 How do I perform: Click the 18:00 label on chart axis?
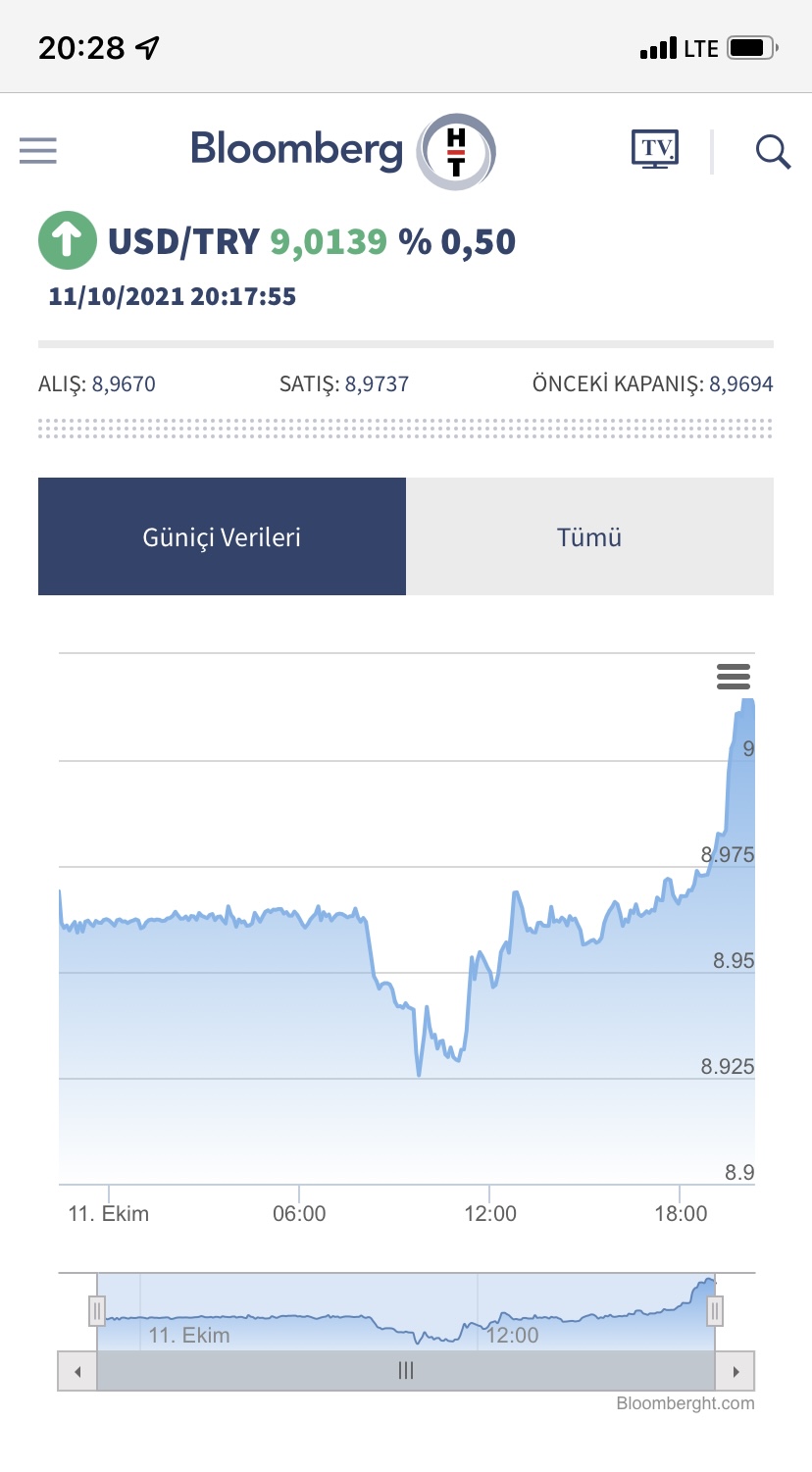coord(681,1213)
